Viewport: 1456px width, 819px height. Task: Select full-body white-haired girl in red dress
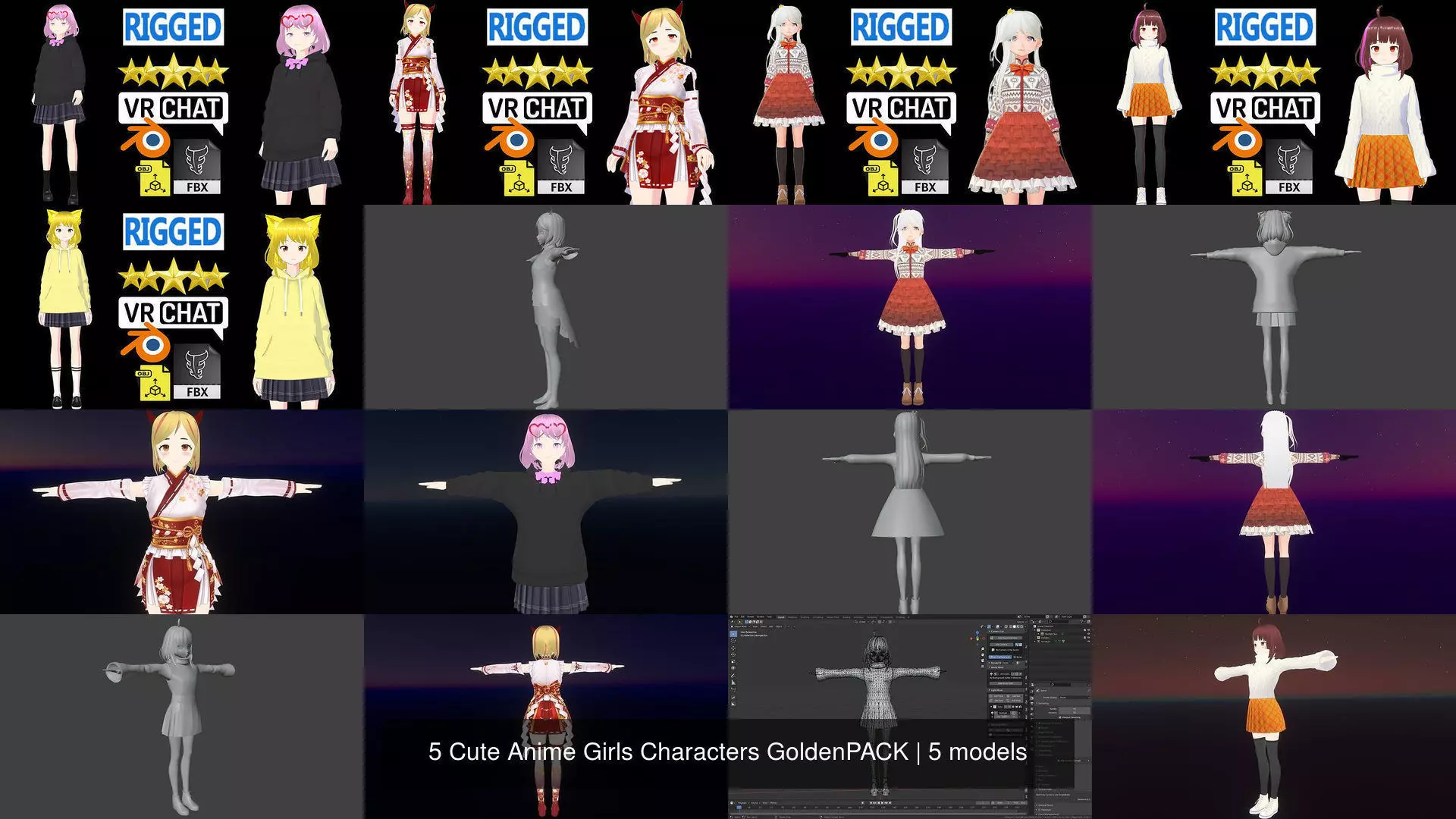click(x=789, y=105)
